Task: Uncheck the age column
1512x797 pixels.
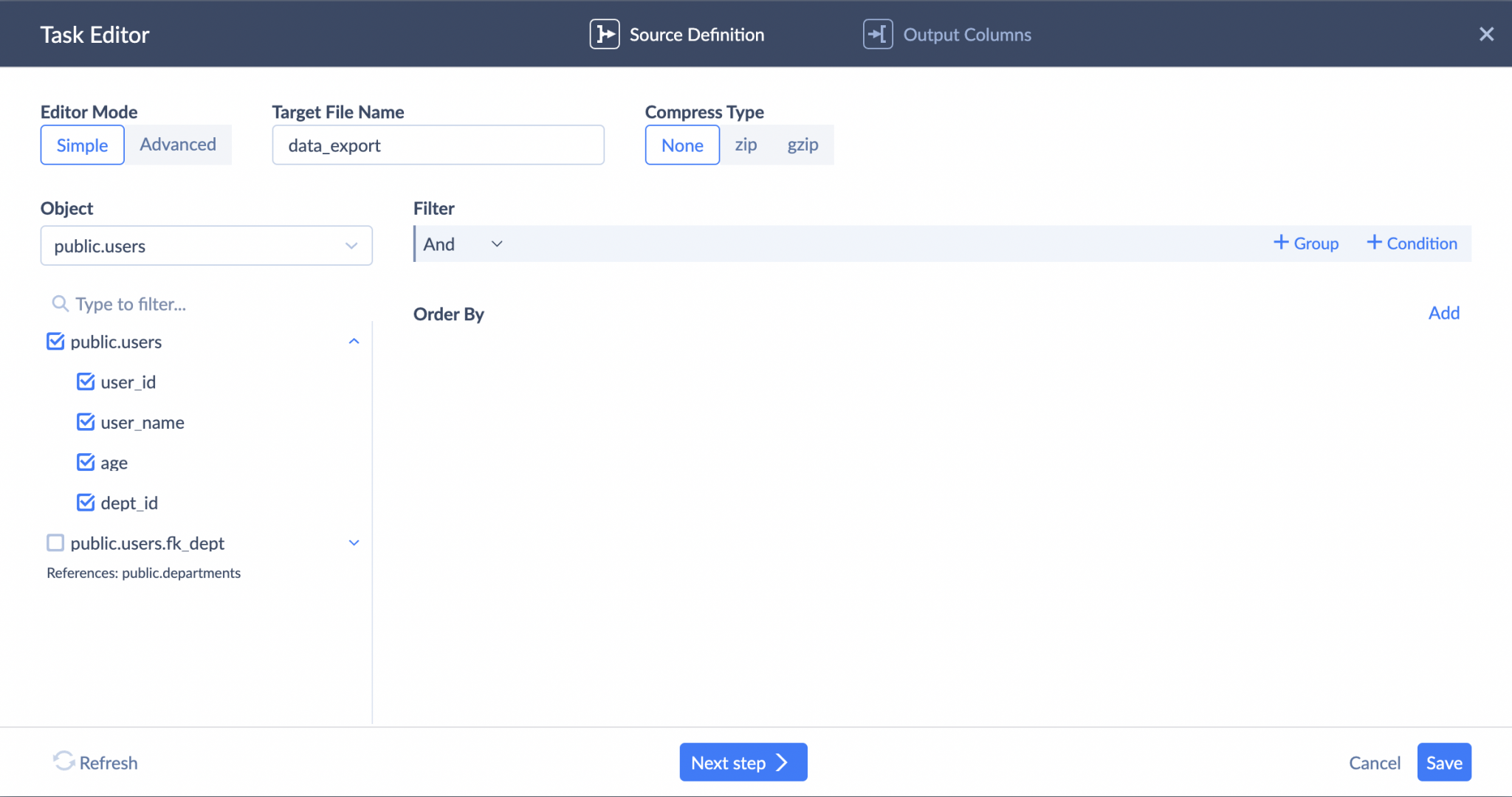Action: 86,462
